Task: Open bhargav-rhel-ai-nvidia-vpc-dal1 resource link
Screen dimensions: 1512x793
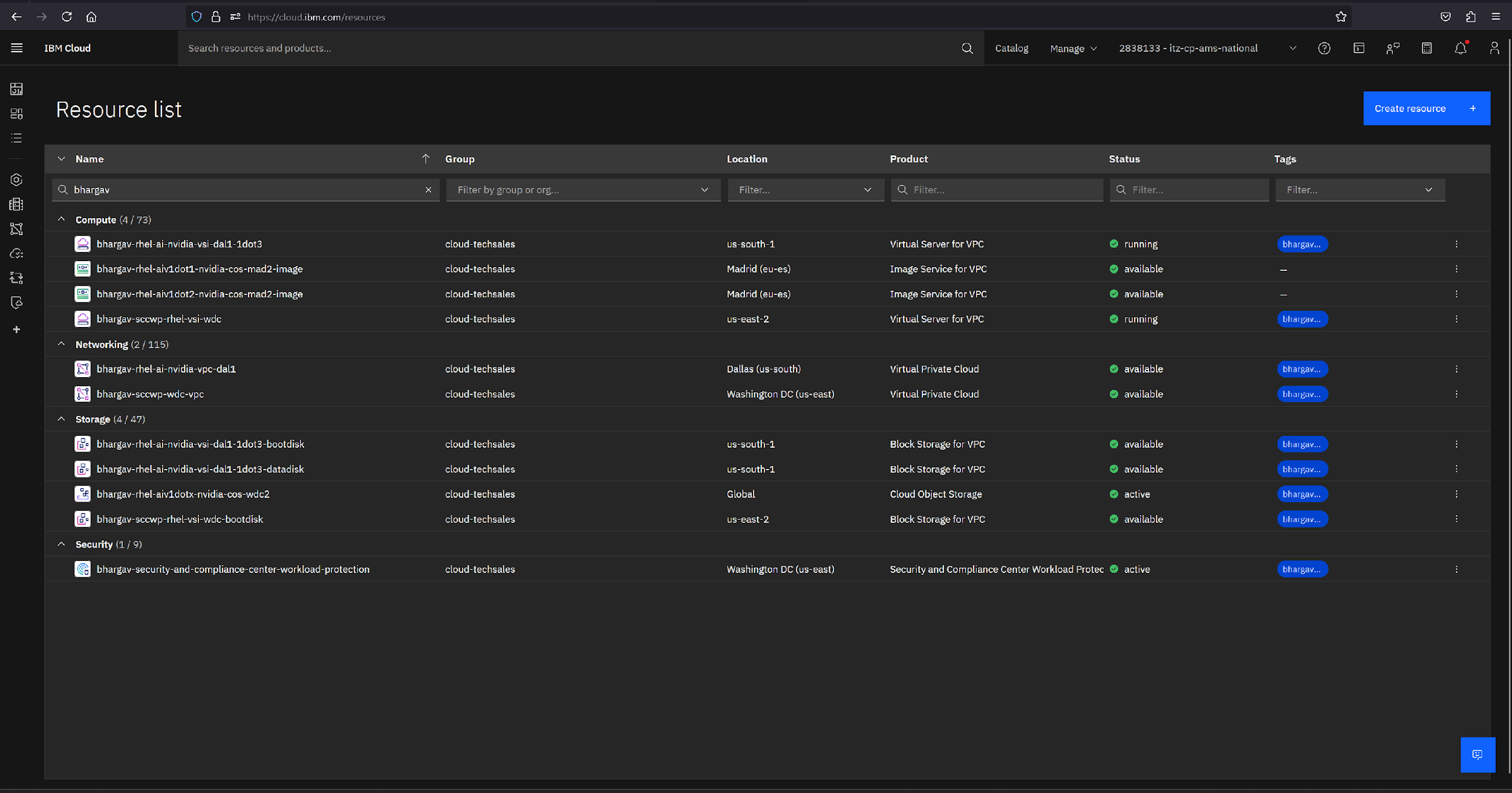Action: 166,369
